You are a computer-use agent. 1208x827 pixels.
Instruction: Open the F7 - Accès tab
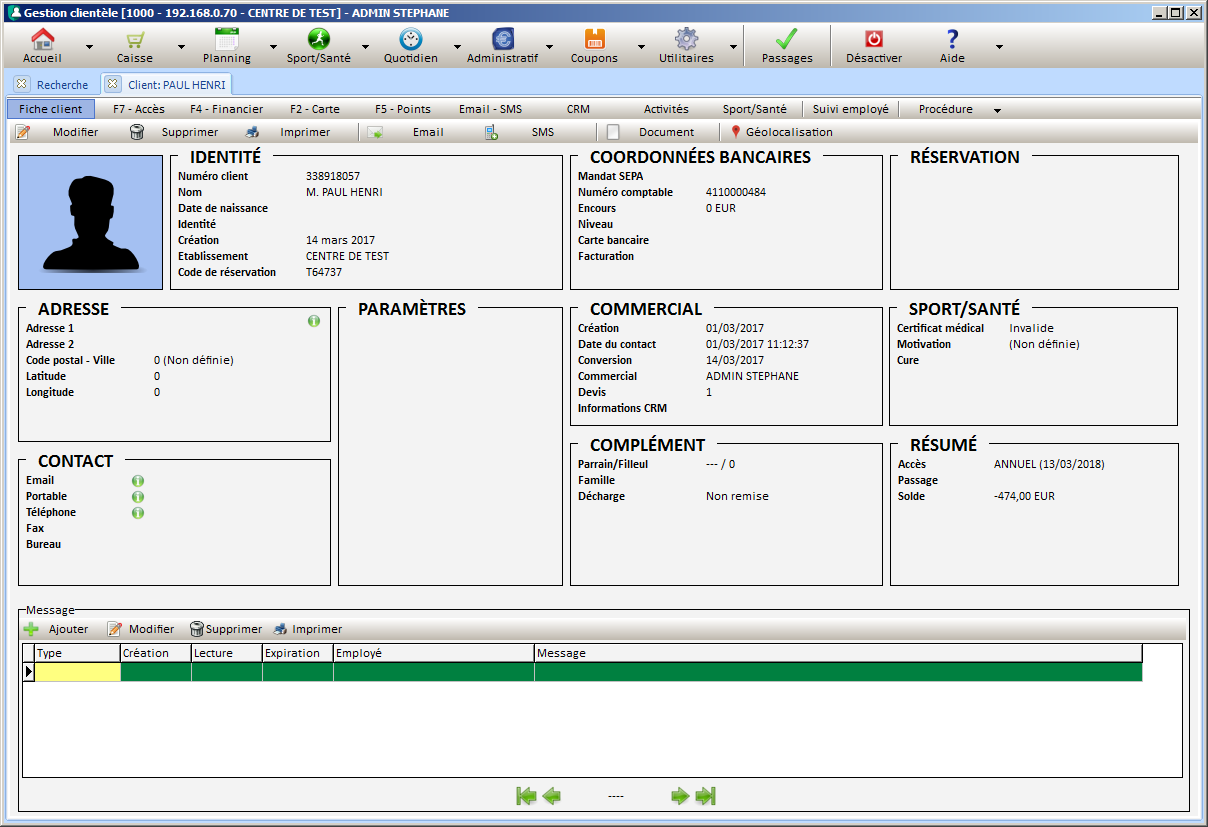139,109
